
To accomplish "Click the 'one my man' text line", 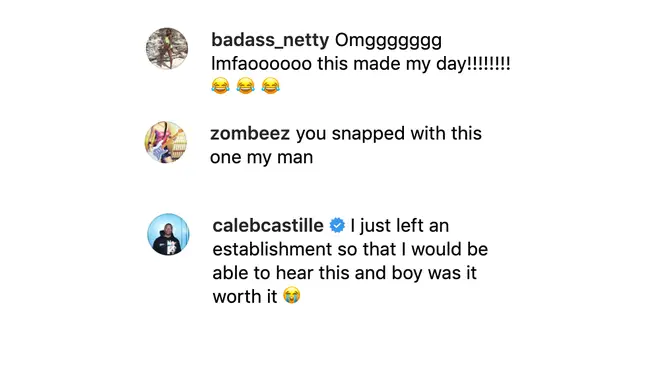I will pos(261,157).
